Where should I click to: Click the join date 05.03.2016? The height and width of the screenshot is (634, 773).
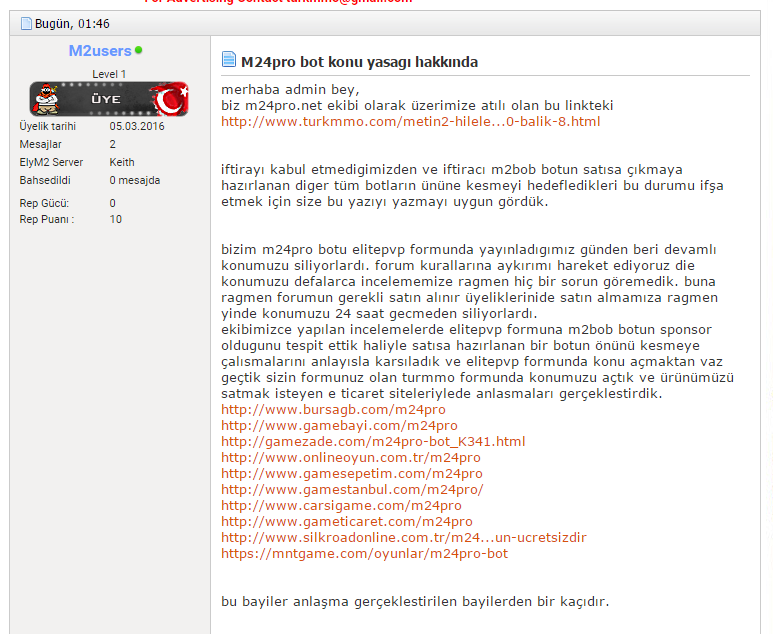[137, 126]
